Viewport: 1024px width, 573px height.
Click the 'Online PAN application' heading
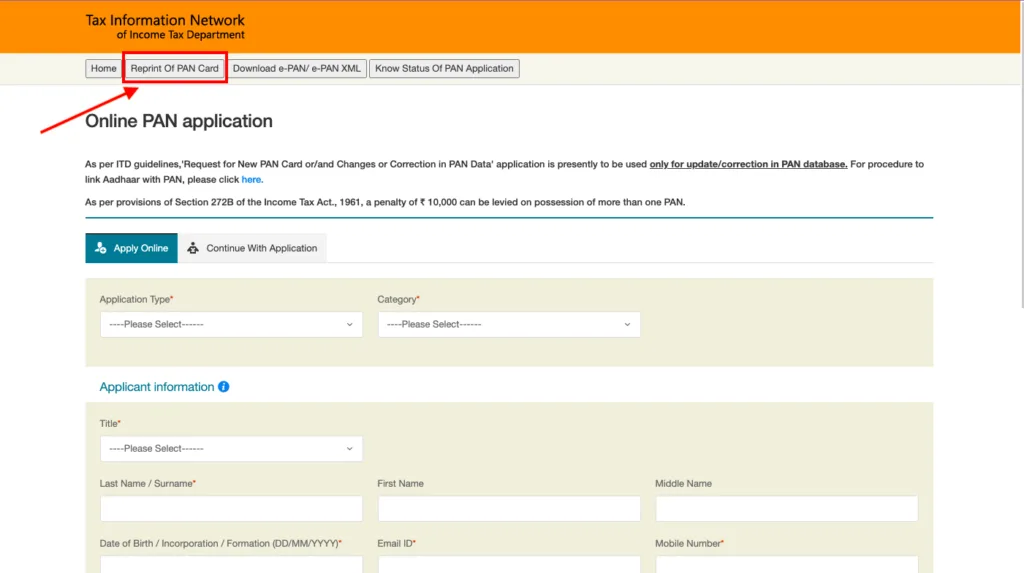click(x=179, y=122)
